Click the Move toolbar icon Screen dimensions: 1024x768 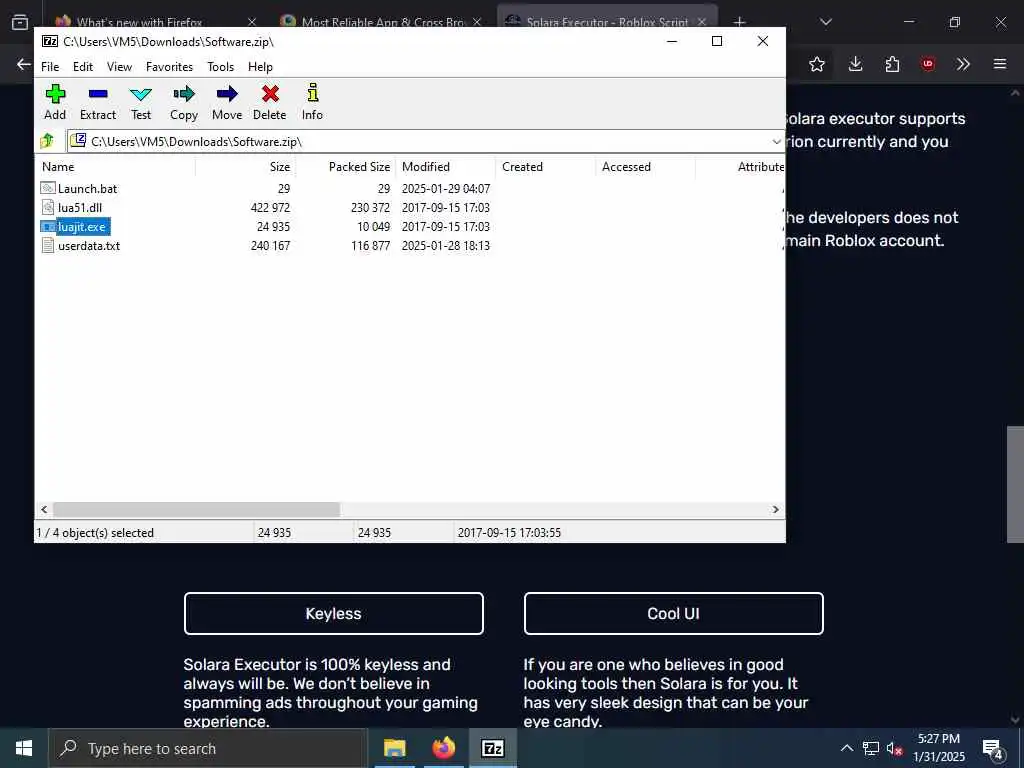pos(227,94)
